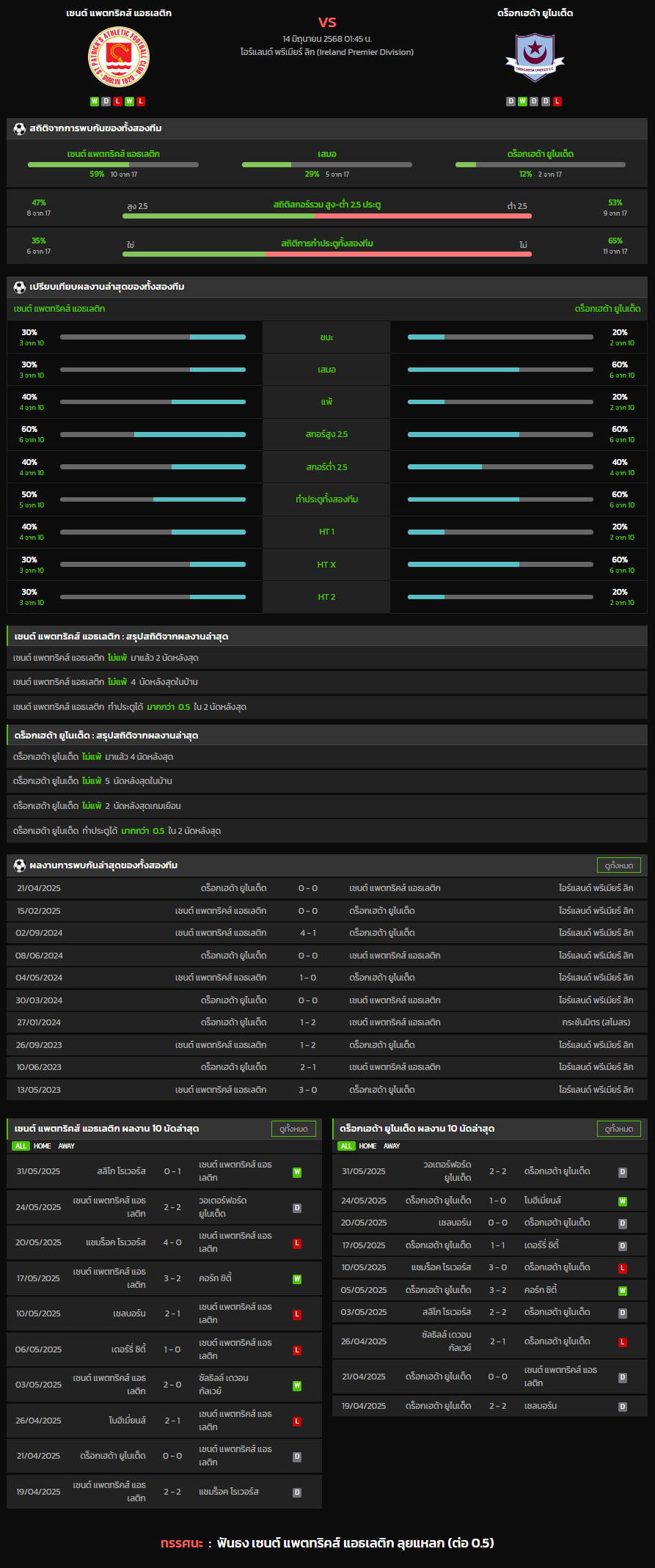Click over/under 2.5 goals stats bar
This screenshot has width=655, height=1568.
[327, 216]
